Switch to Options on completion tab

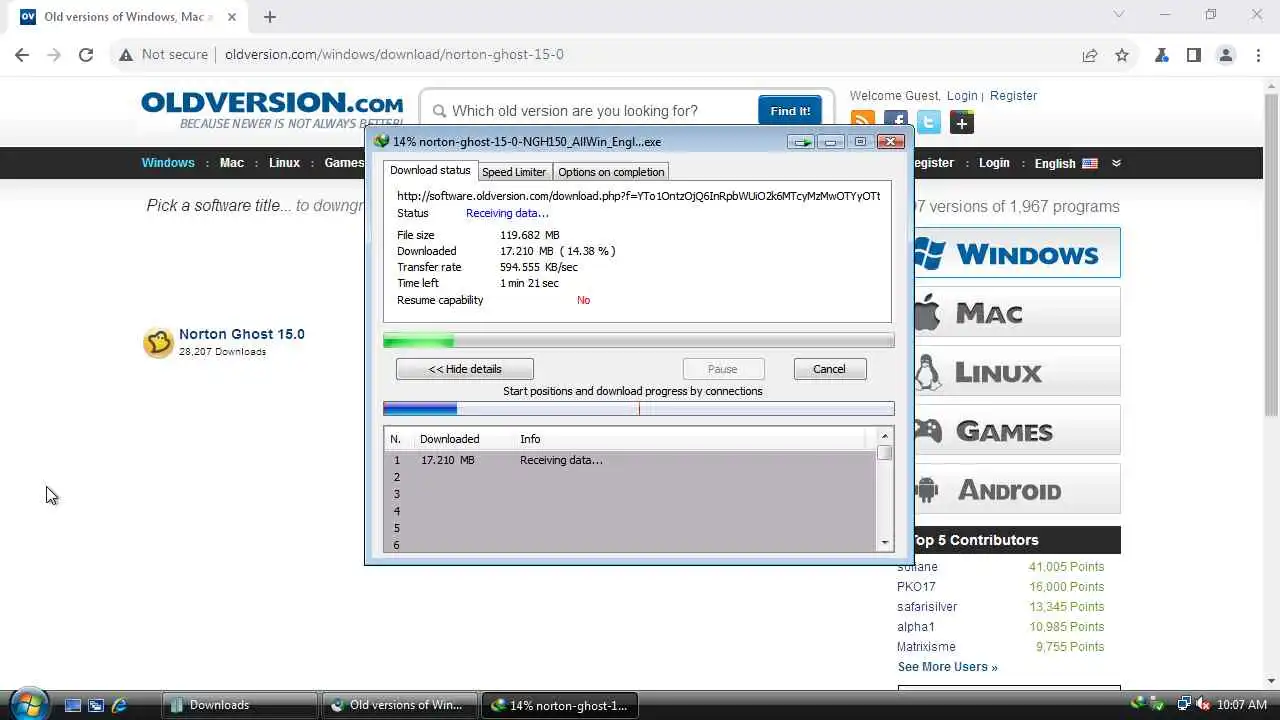[x=611, y=172]
